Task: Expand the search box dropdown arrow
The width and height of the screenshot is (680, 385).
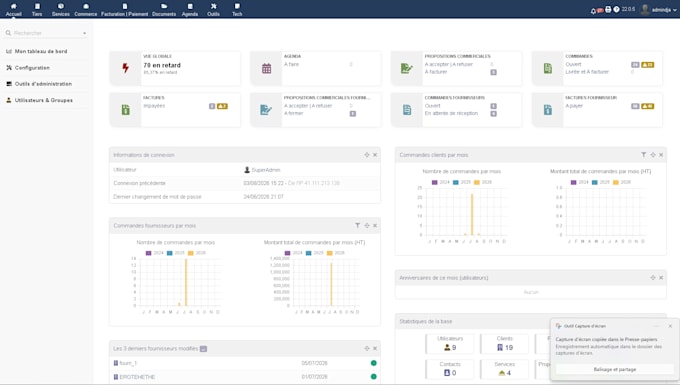Action: click(85, 33)
